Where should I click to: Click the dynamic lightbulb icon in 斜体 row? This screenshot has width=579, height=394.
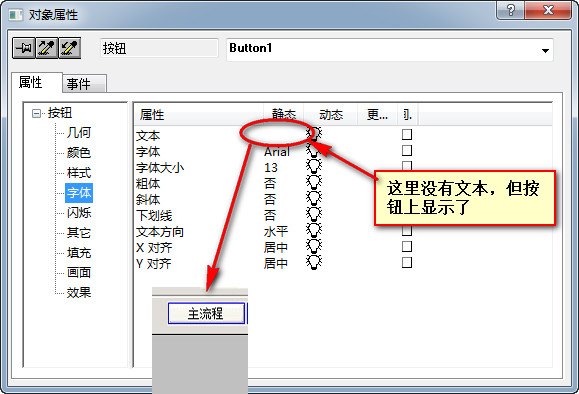click(x=314, y=198)
